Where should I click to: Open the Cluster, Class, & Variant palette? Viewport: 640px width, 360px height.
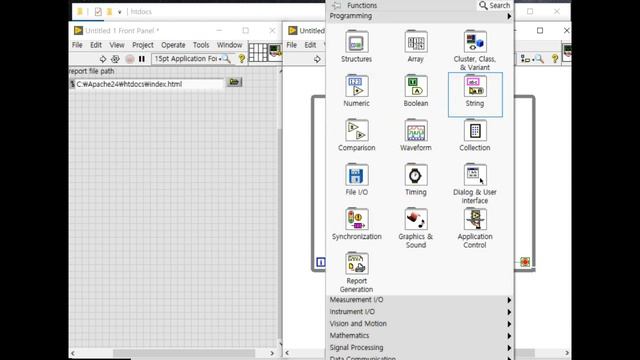[x=475, y=50]
